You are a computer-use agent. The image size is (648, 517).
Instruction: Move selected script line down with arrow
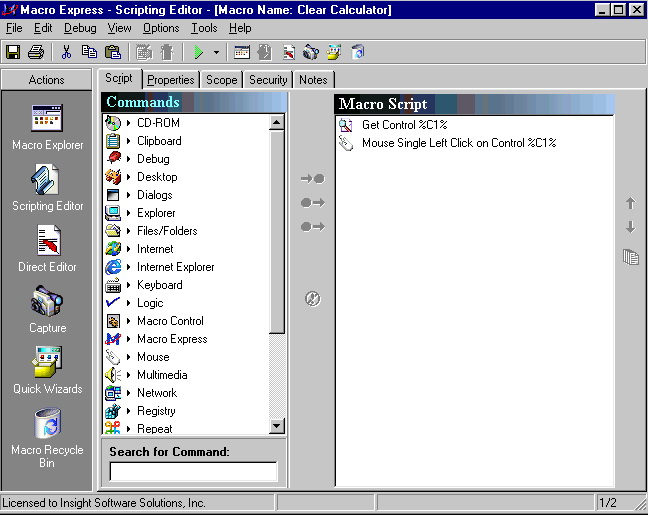630,227
